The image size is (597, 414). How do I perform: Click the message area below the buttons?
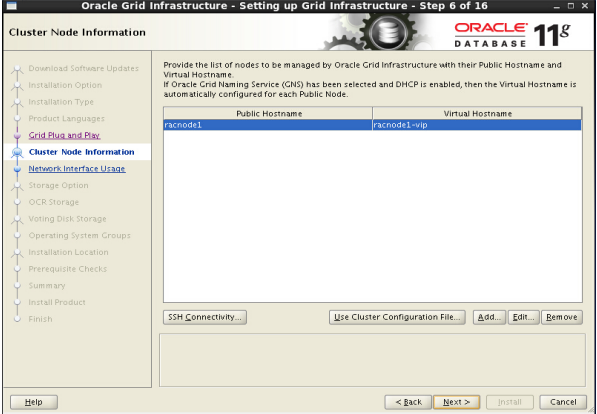(372, 360)
